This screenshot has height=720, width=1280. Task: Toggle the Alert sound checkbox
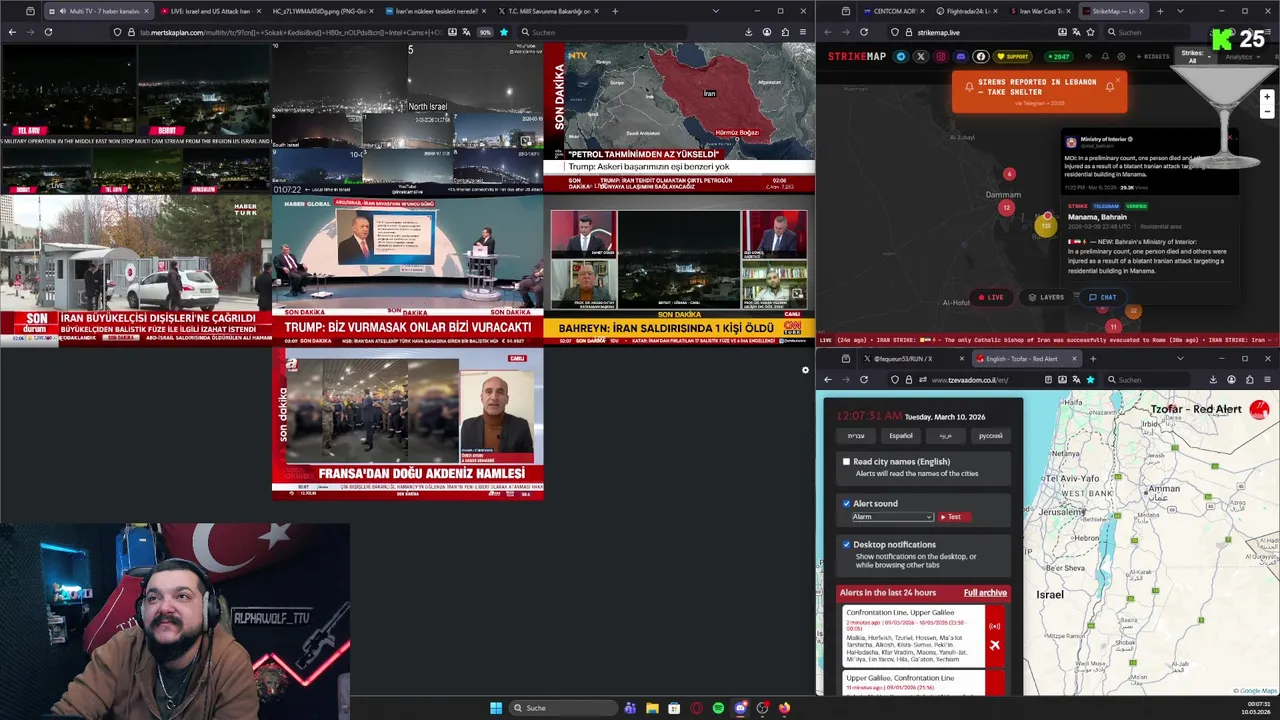click(x=846, y=503)
